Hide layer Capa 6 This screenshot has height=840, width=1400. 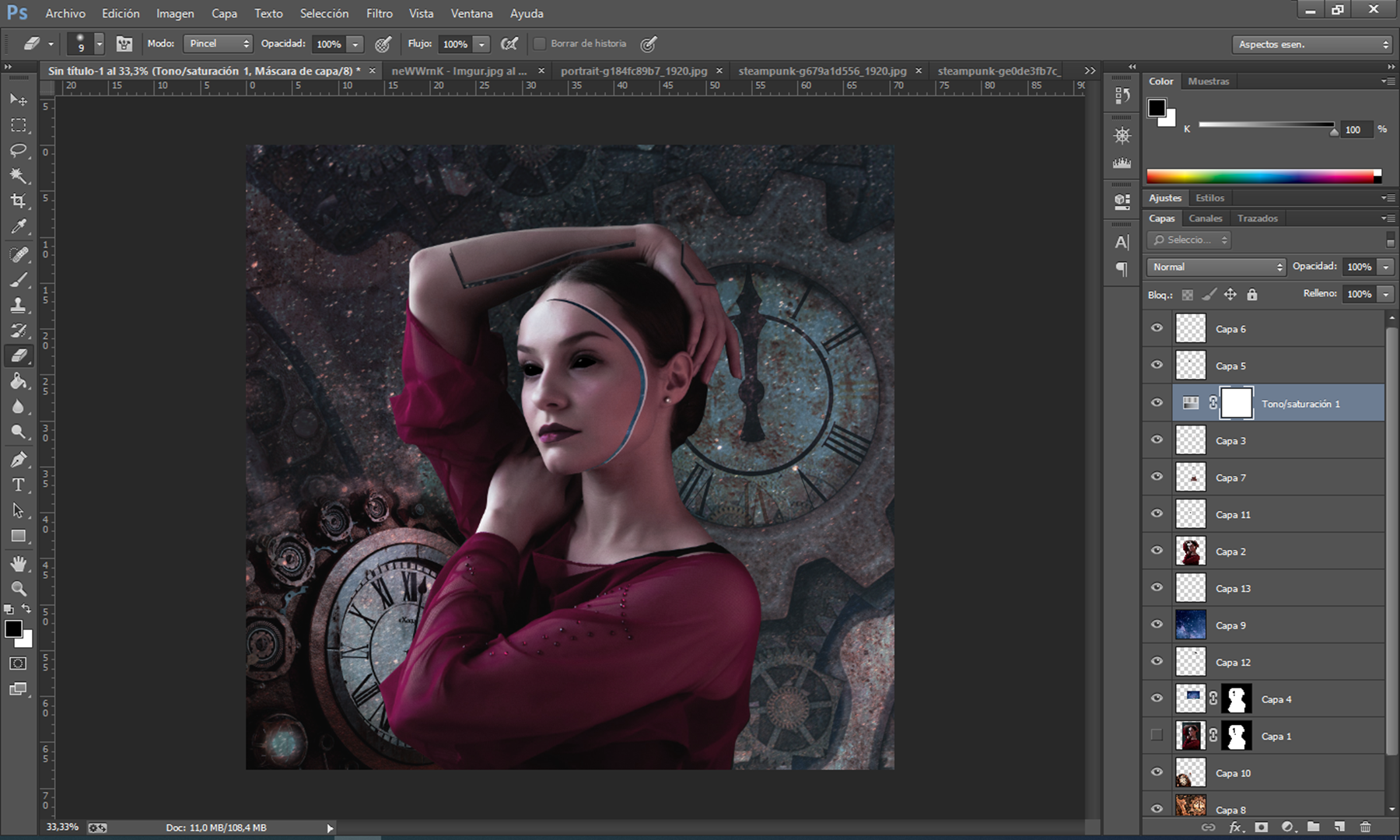(x=1157, y=328)
